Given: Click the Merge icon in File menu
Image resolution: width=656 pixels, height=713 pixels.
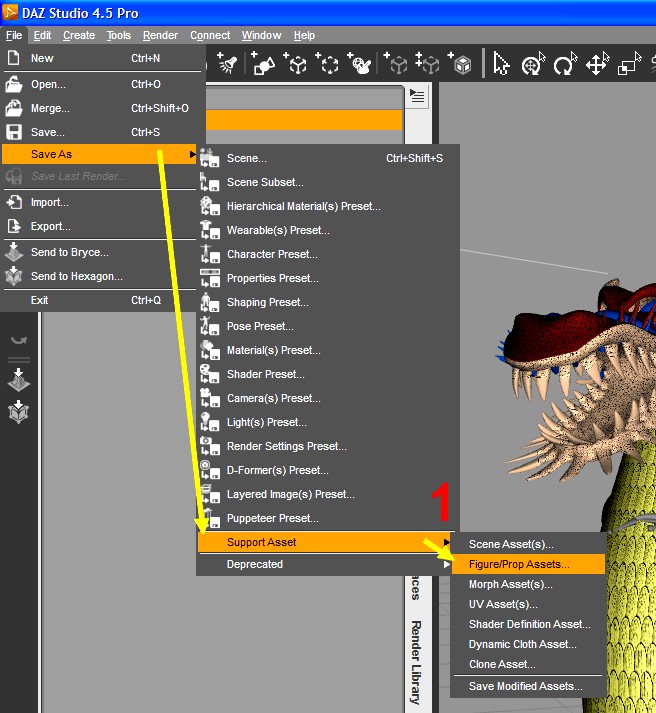Looking at the screenshot, I should point(14,108).
